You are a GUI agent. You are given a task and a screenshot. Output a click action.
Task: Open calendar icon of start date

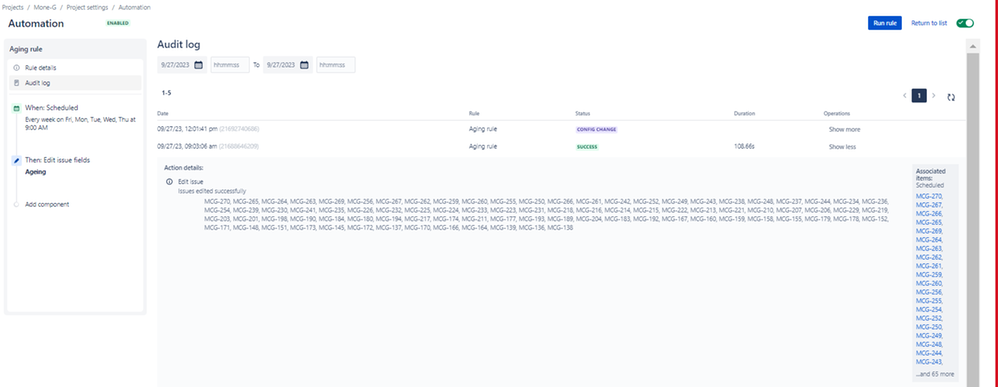(x=199, y=65)
